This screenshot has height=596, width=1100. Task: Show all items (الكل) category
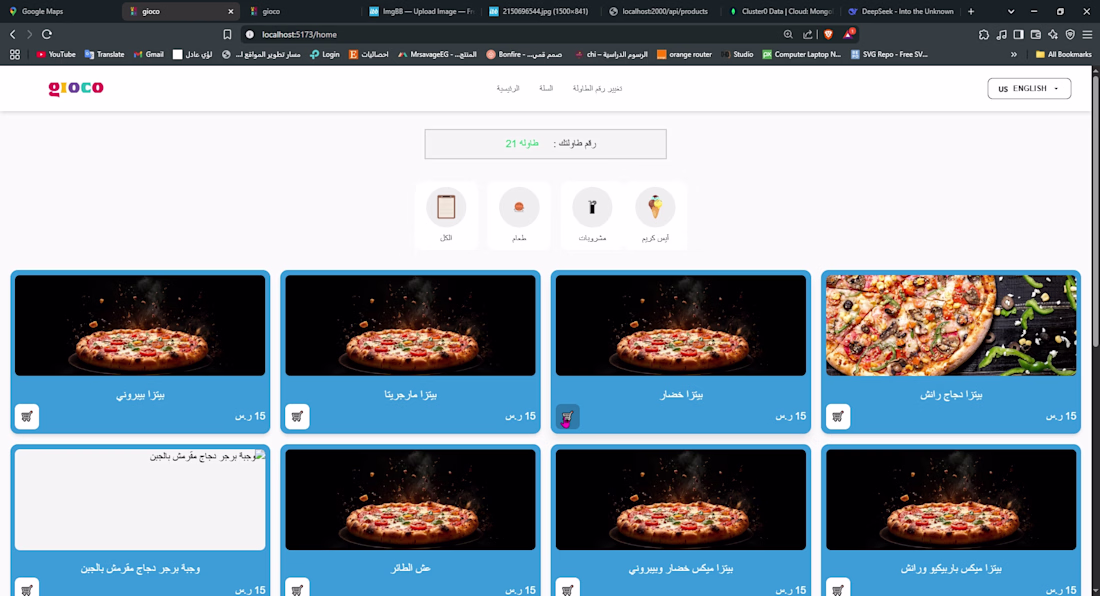446,215
